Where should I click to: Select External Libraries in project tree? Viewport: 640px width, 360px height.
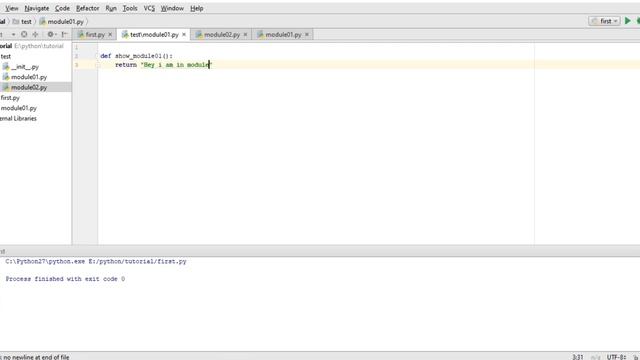click(18, 118)
